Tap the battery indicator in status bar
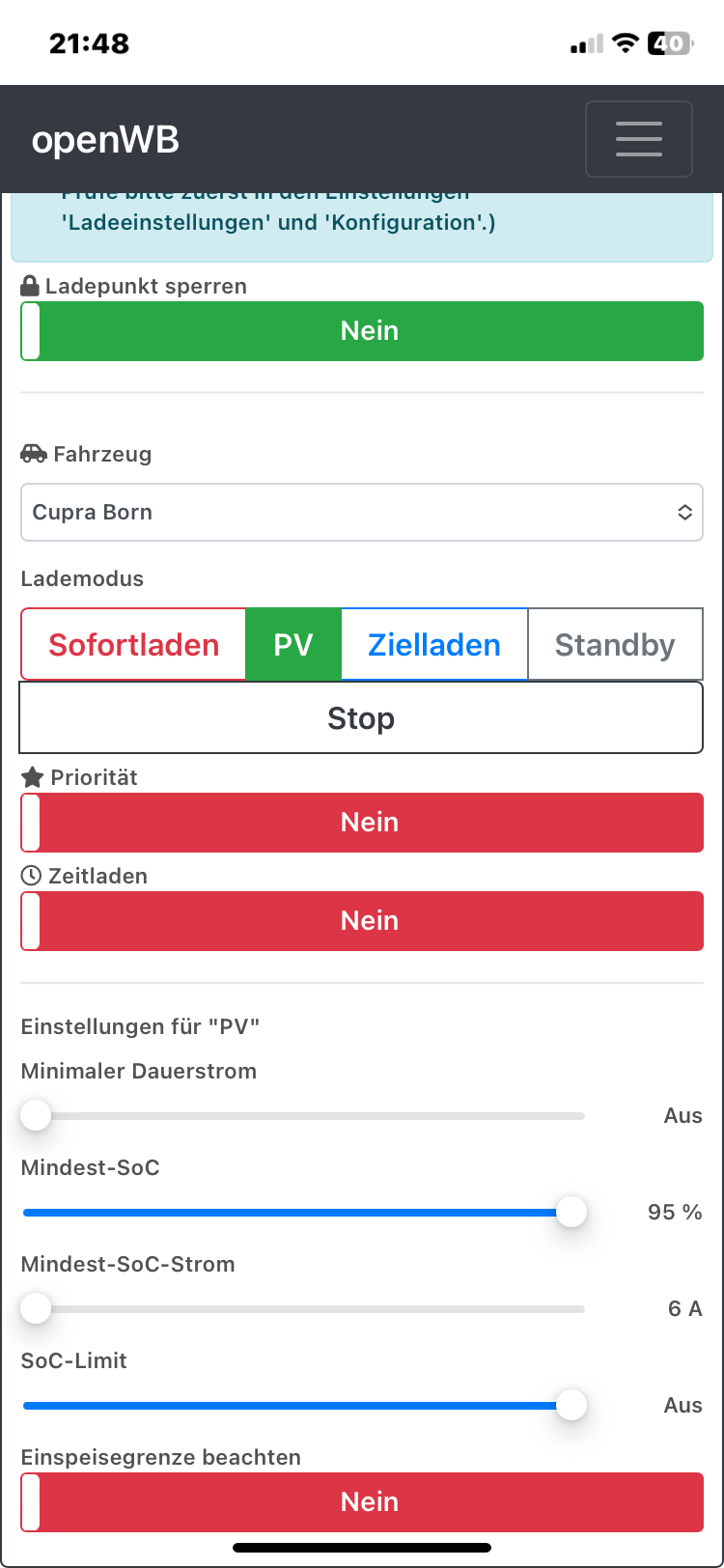 click(670, 43)
